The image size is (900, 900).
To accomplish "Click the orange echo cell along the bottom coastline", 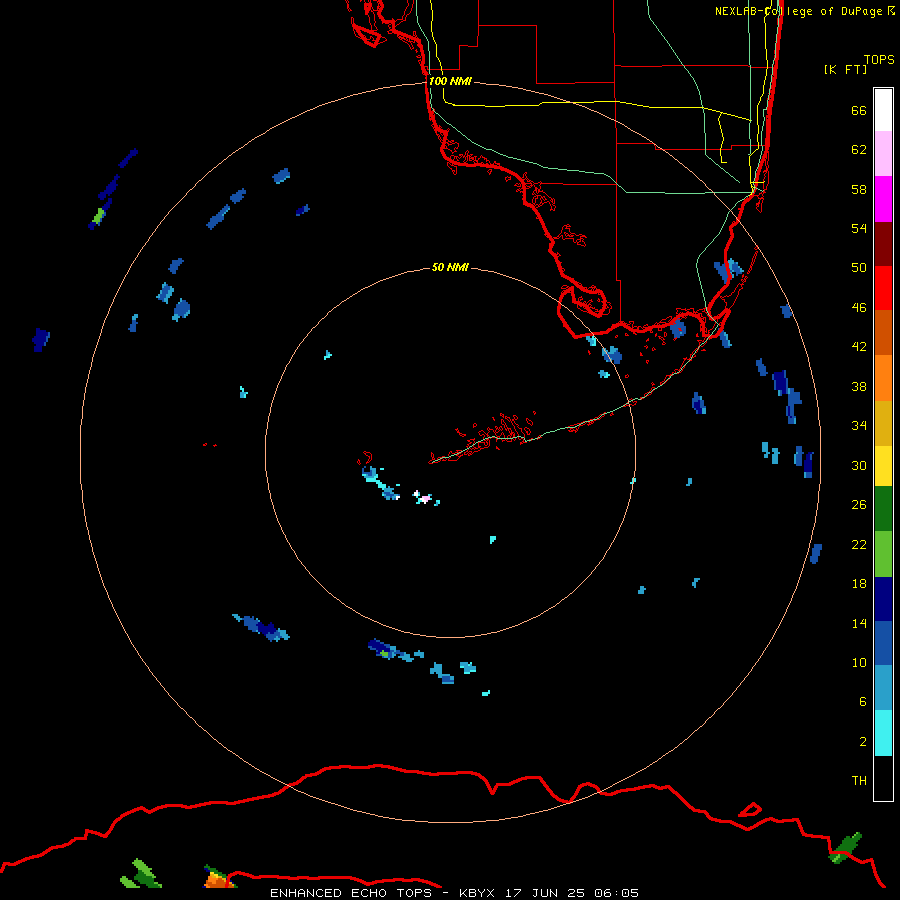I will click(x=217, y=879).
